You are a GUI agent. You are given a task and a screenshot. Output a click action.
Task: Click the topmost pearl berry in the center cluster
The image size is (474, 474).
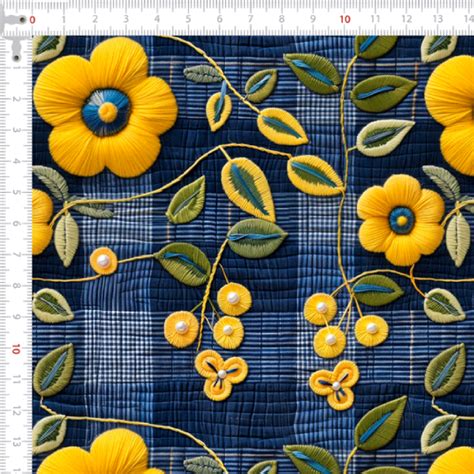[x=234, y=299]
